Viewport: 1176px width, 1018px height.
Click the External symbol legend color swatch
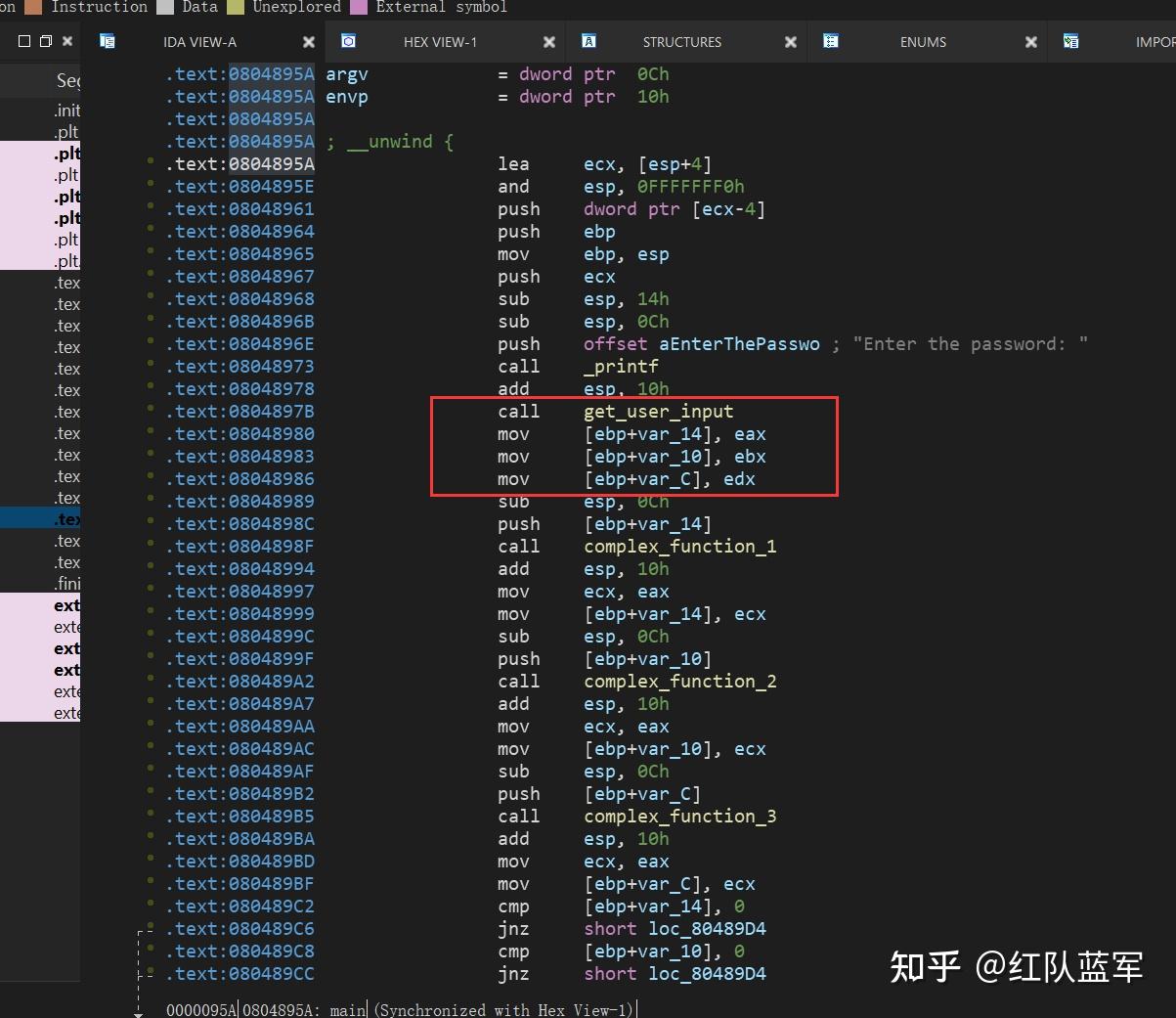point(359,7)
